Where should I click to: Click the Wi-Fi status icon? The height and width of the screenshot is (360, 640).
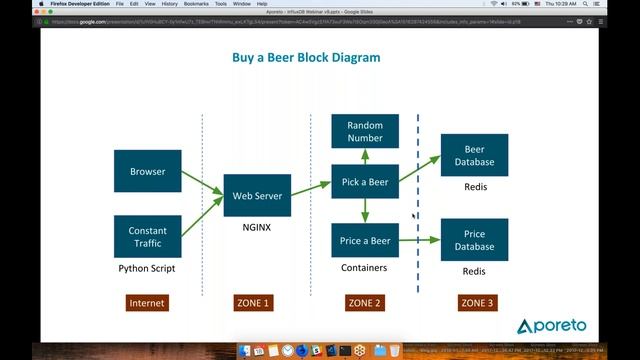coord(494,4)
